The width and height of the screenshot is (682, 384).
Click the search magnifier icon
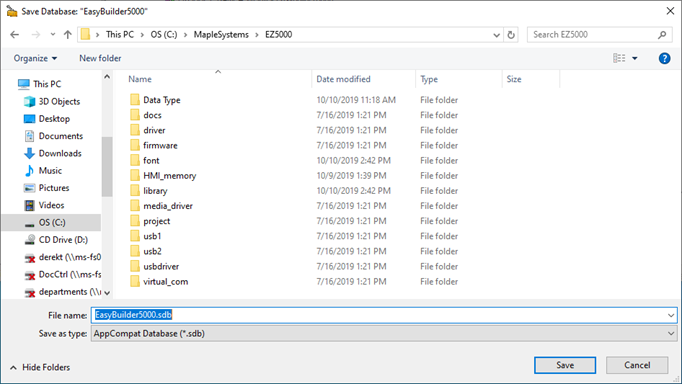[662, 35]
